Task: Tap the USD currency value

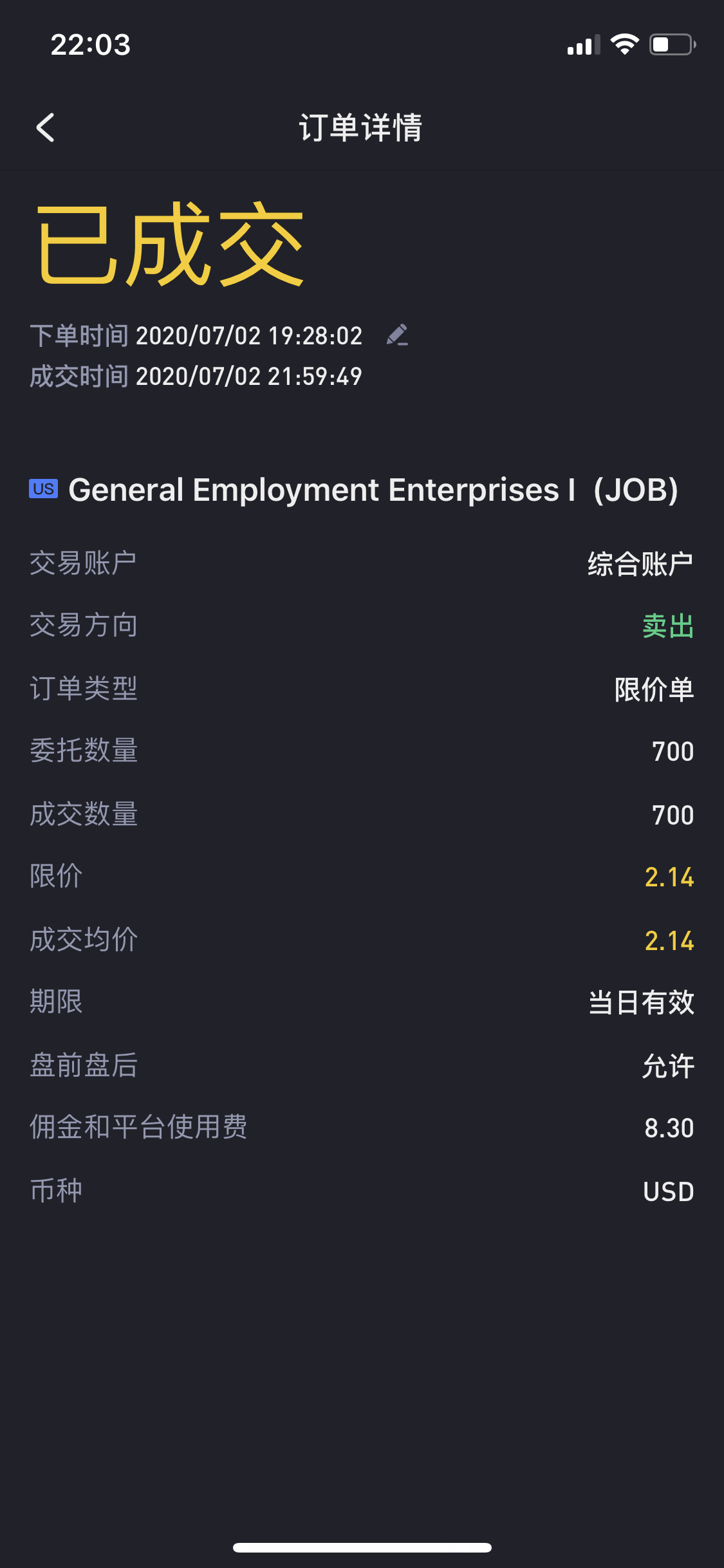Action: [x=668, y=1191]
